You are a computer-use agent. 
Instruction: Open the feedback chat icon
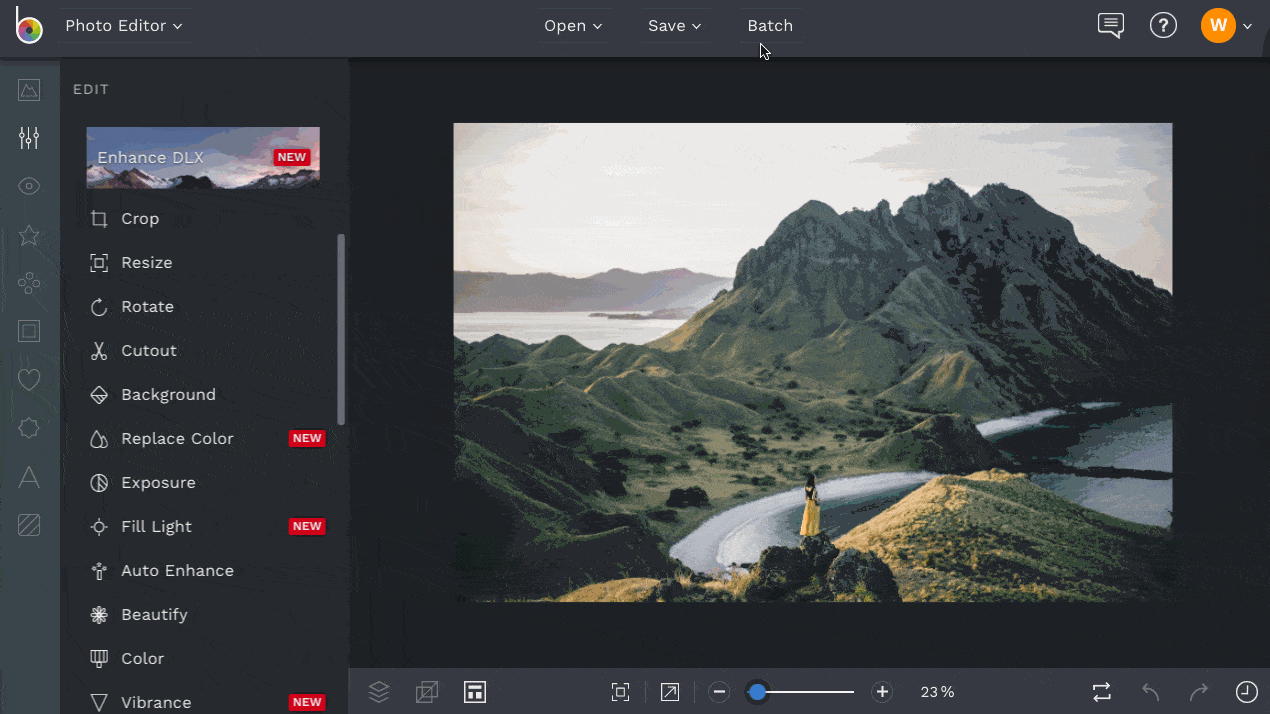click(1110, 26)
